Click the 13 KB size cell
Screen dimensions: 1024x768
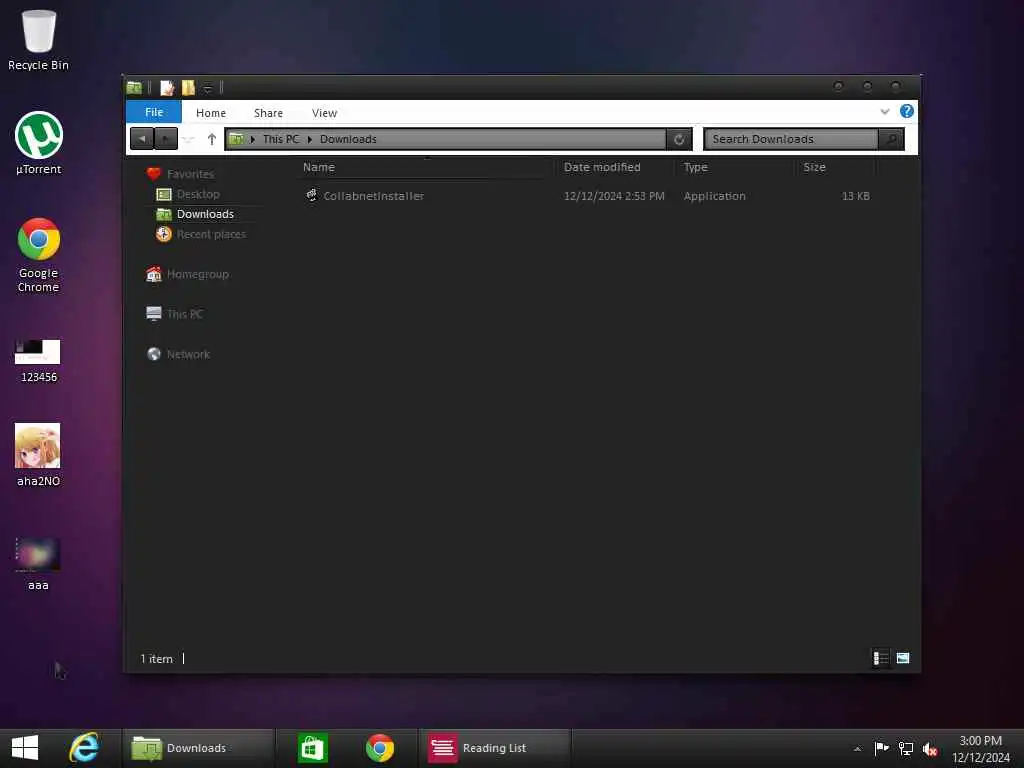coord(856,196)
